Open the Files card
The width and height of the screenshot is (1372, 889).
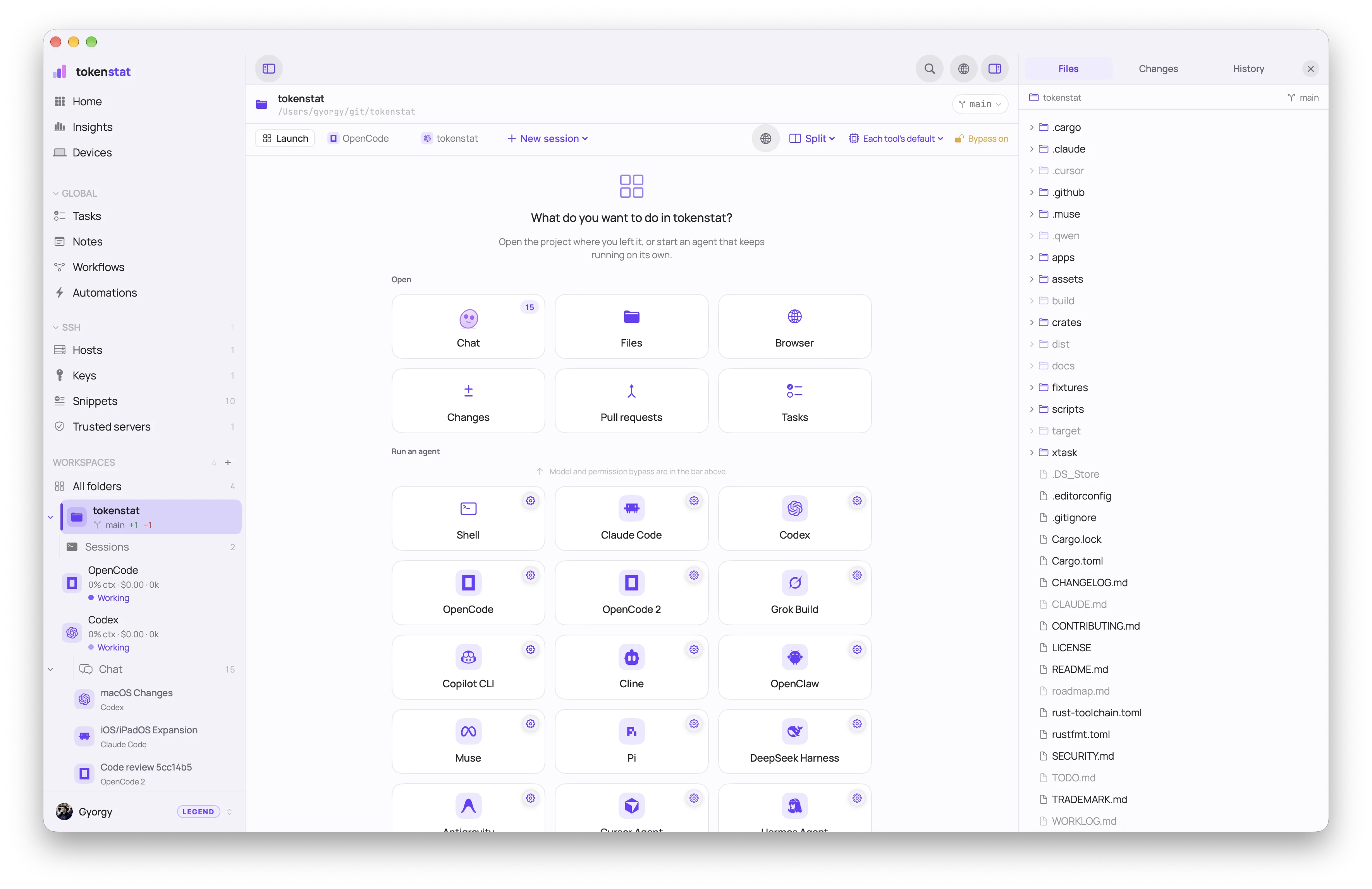point(631,327)
